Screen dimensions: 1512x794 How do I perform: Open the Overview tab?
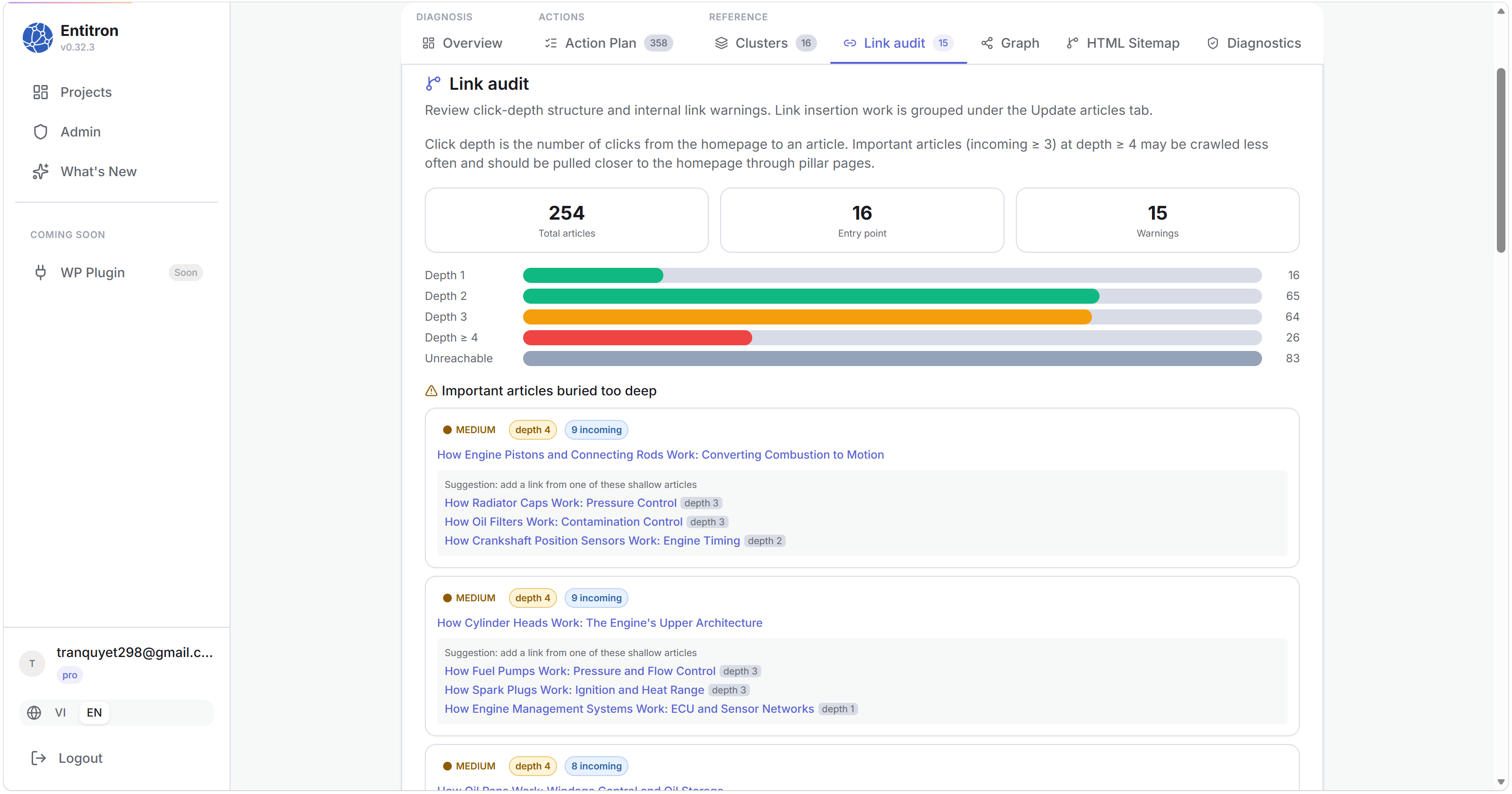click(x=463, y=43)
